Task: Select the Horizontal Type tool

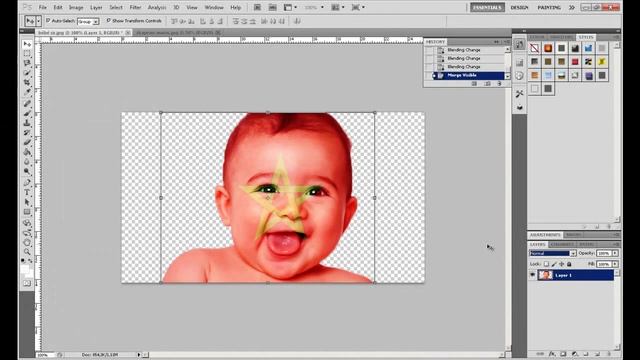Action: 27,192
